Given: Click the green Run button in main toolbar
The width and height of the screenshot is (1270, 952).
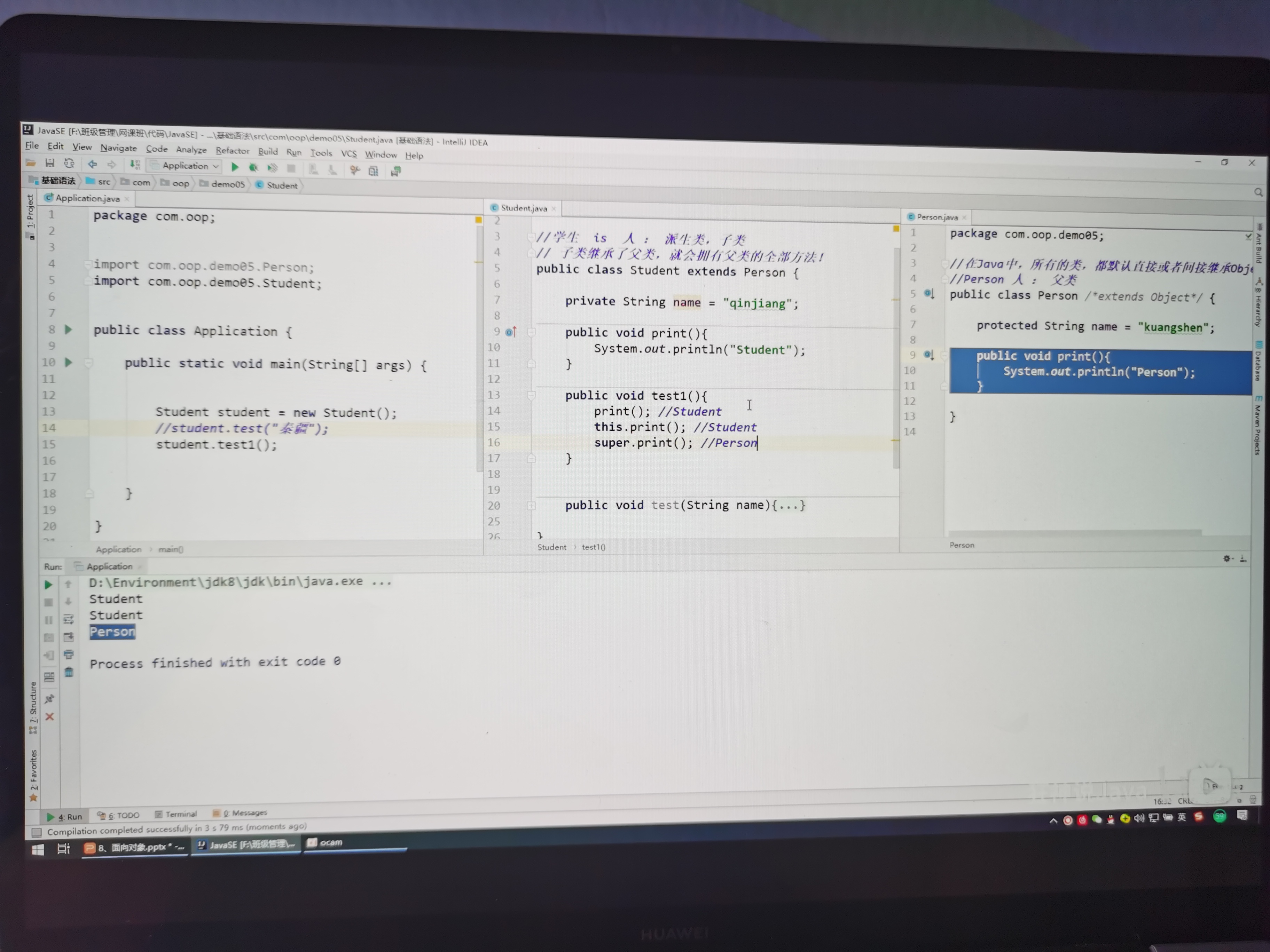Looking at the screenshot, I should point(234,167).
